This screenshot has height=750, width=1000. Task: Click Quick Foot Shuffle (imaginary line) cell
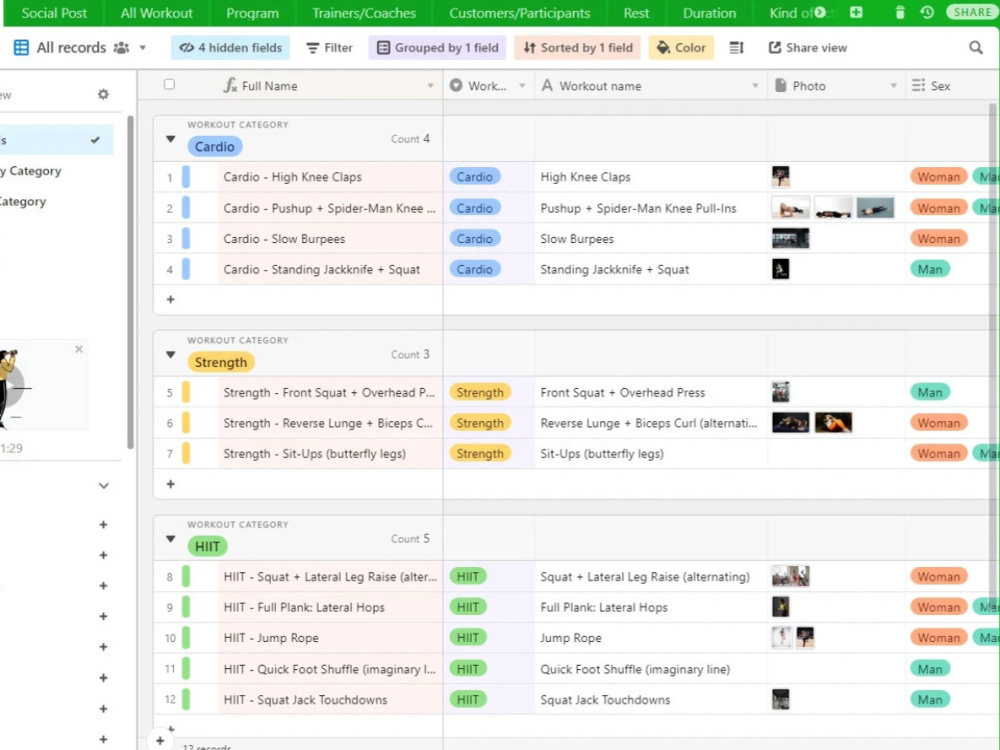point(650,669)
